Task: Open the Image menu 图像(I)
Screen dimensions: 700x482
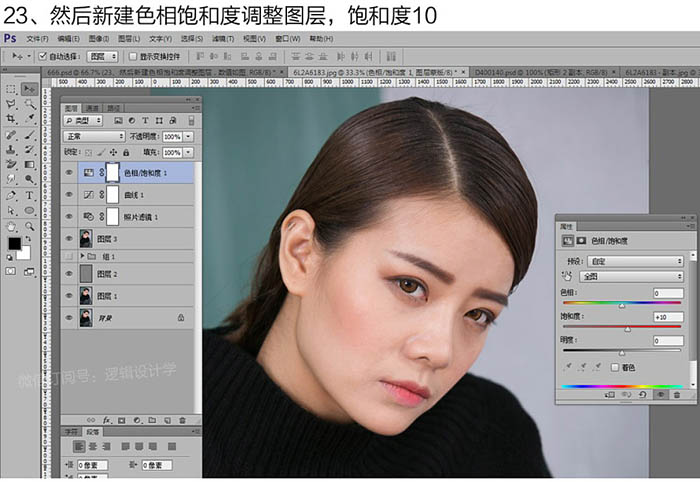Action: point(99,39)
